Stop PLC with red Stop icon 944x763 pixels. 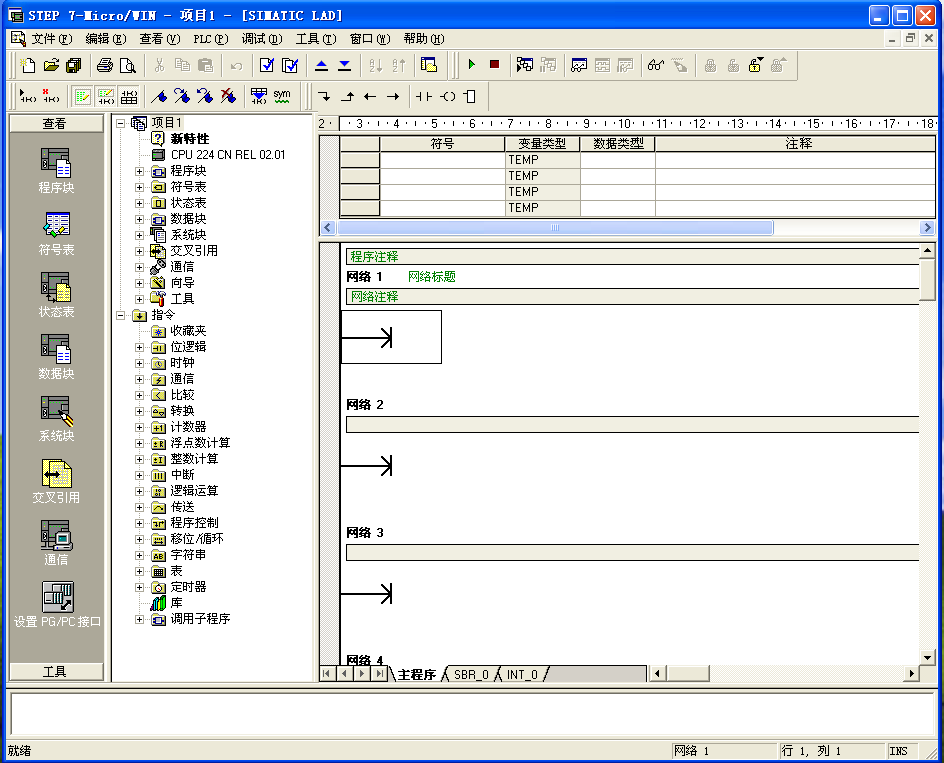494,64
